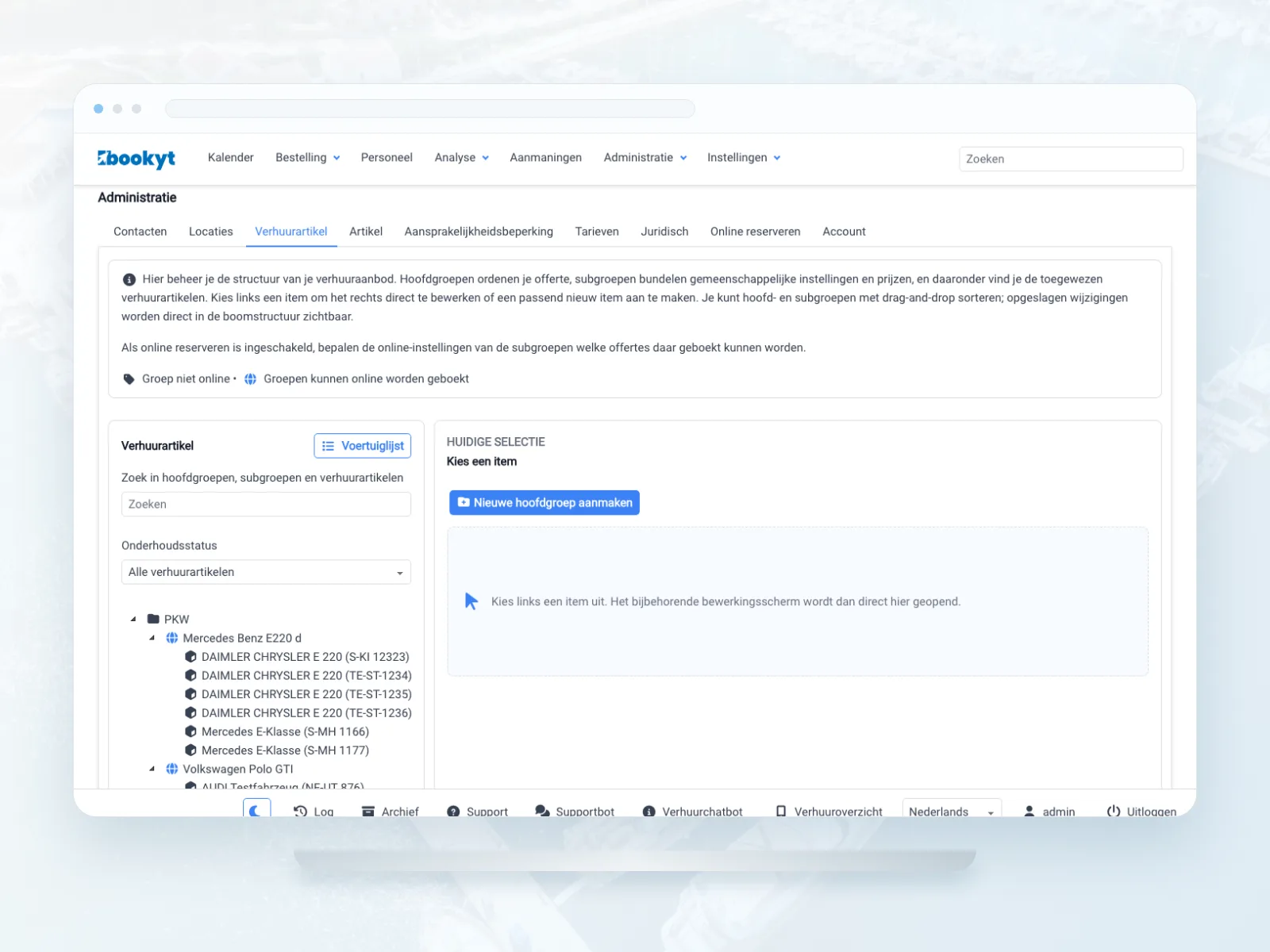The height and width of the screenshot is (952, 1270).
Task: Click the bookyt logo
Action: coord(137,159)
